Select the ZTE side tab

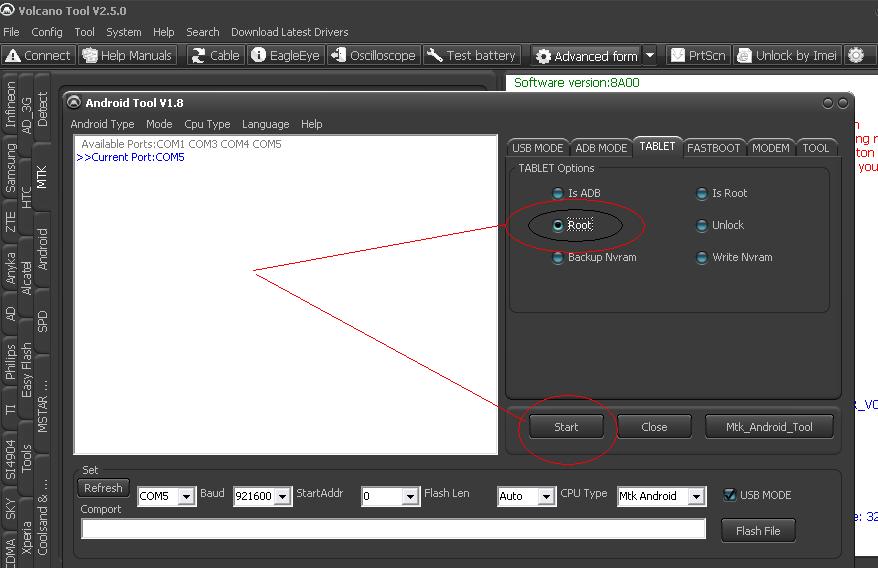(10, 221)
